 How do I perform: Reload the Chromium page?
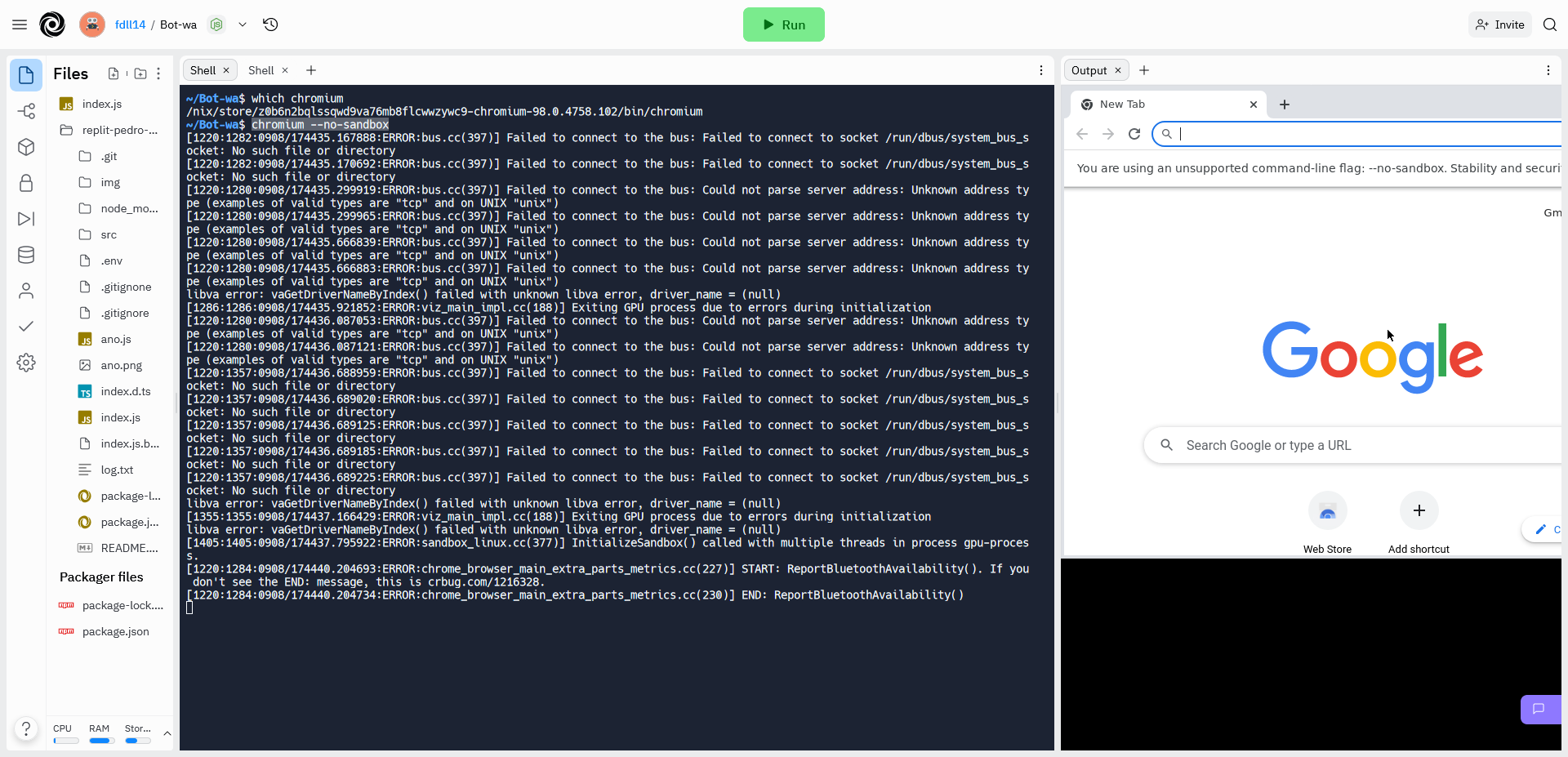click(1134, 134)
